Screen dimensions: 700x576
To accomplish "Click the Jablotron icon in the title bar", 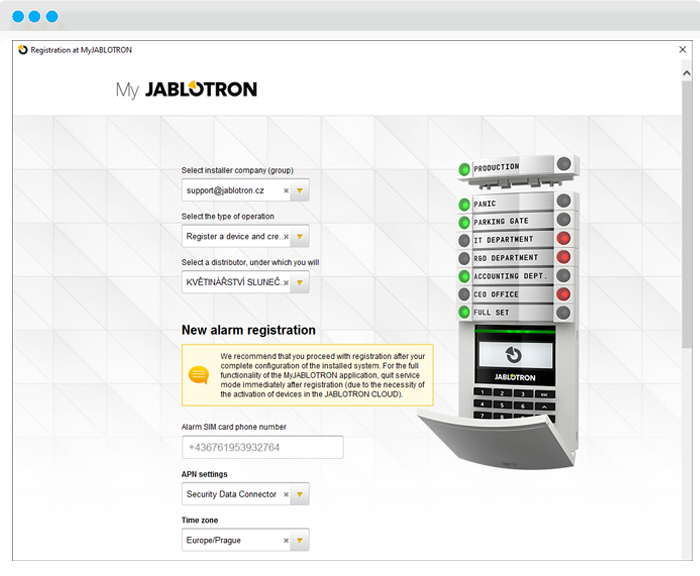I will [23, 50].
